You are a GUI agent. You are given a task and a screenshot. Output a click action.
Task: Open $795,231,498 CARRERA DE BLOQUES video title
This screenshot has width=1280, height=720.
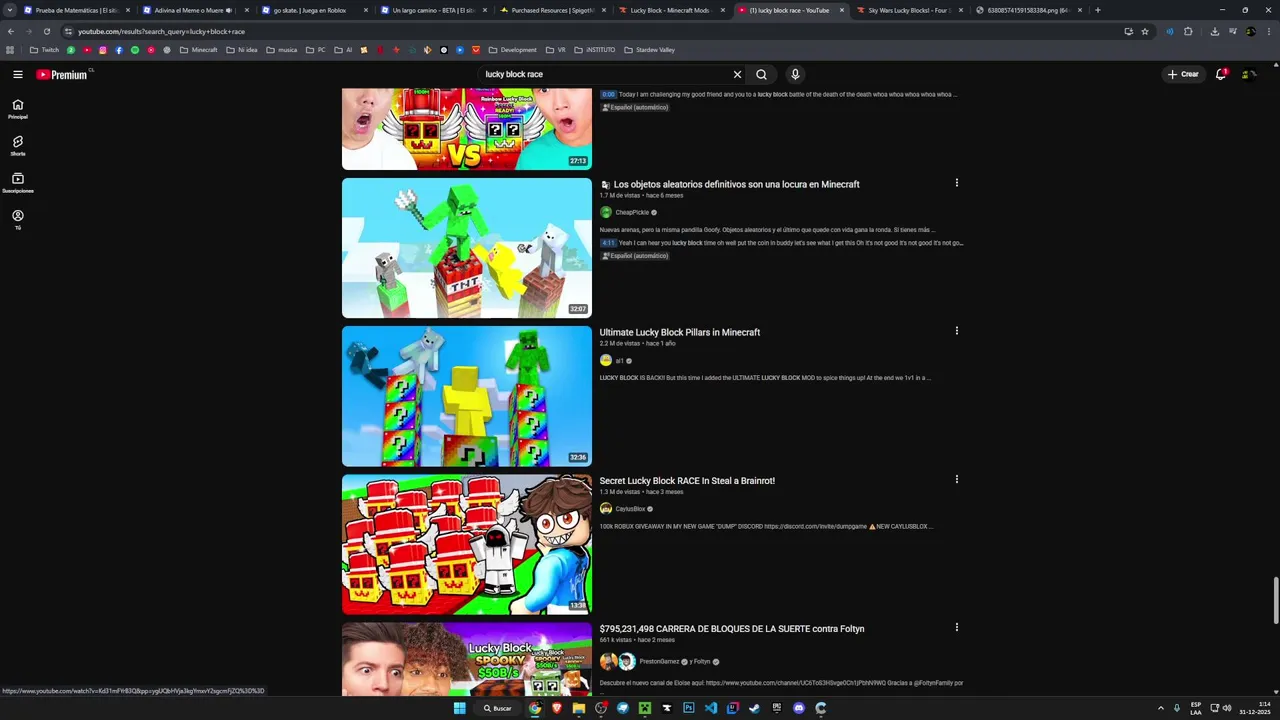(x=732, y=628)
